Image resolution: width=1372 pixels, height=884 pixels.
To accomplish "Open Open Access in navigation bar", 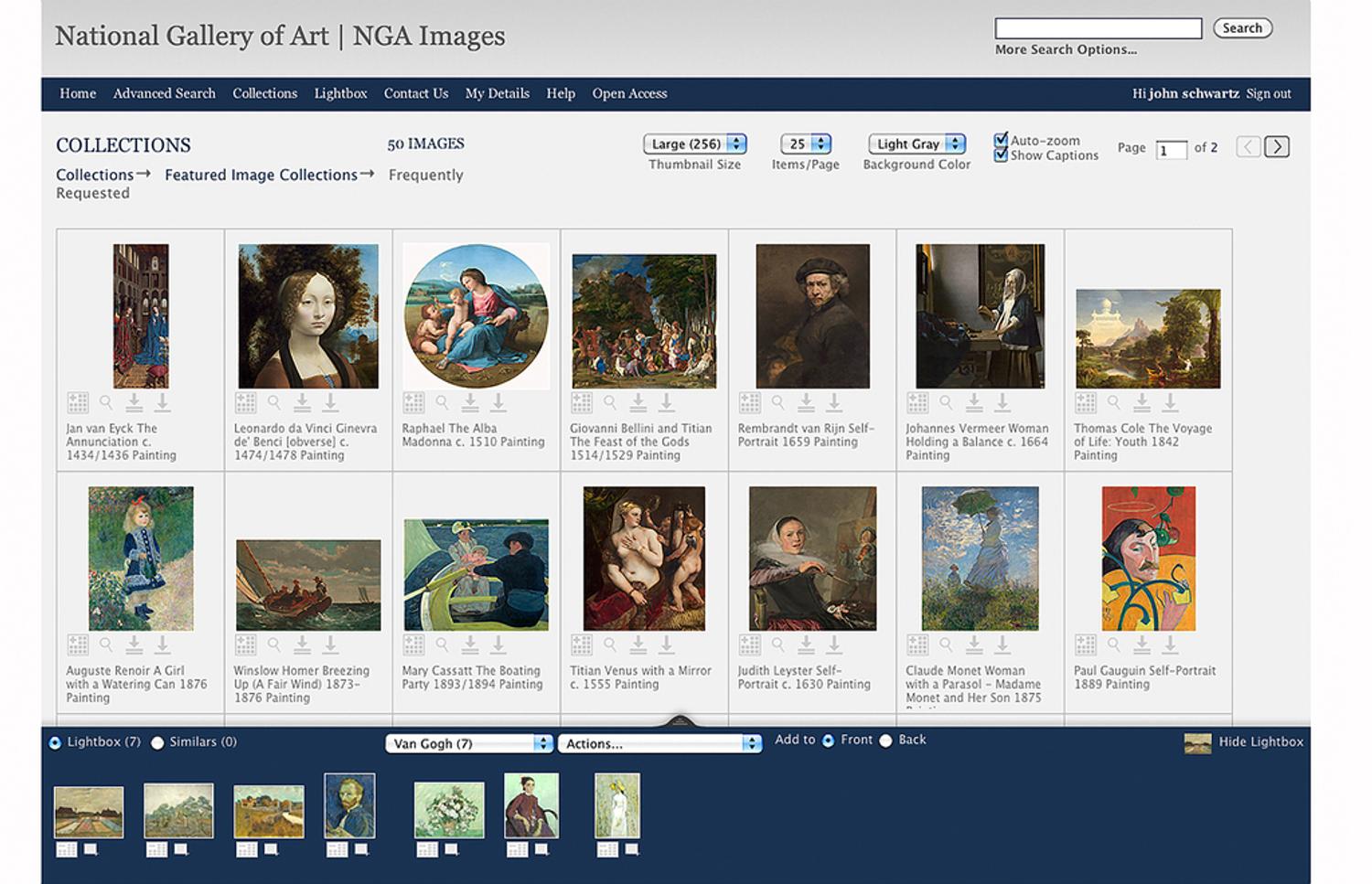I will point(629,93).
